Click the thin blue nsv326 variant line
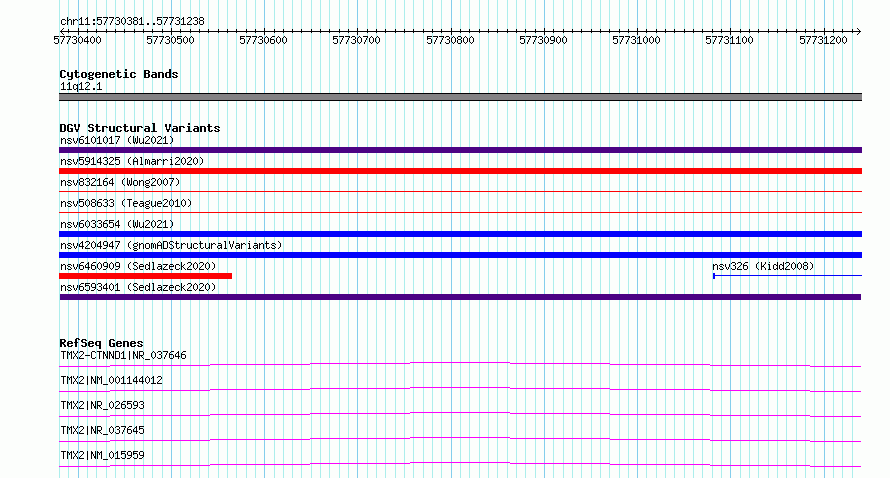This screenshot has height=478, width=890. 787,276
